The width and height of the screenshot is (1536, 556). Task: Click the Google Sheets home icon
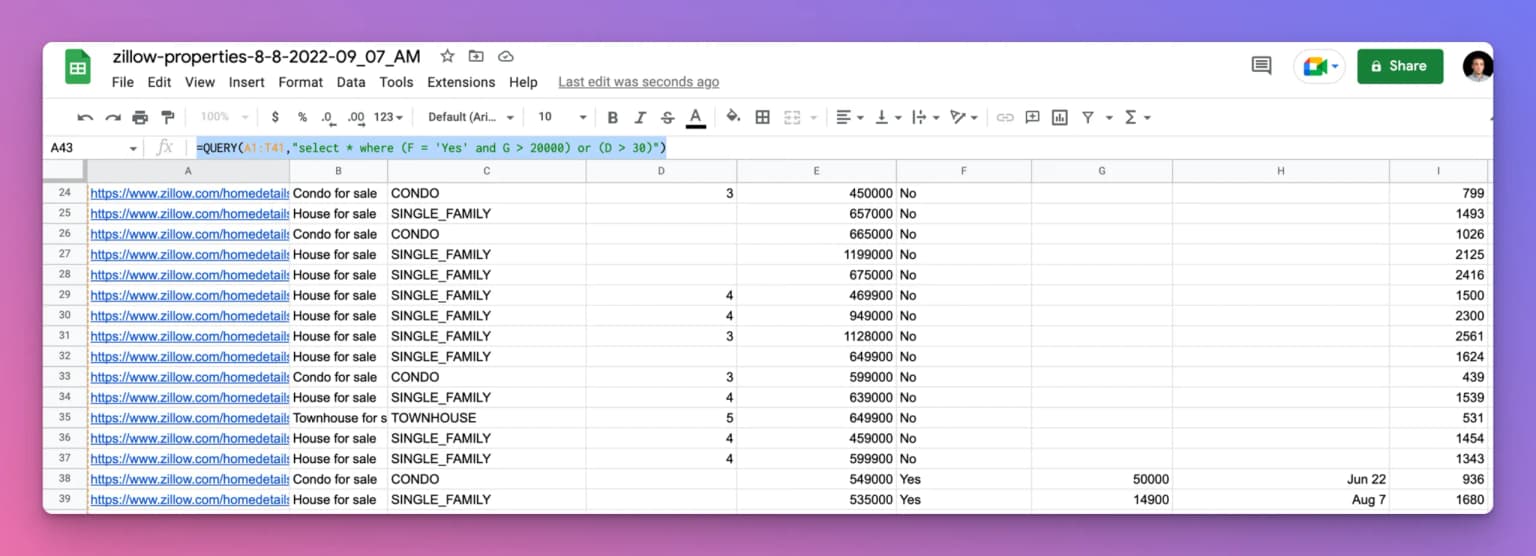(78, 69)
